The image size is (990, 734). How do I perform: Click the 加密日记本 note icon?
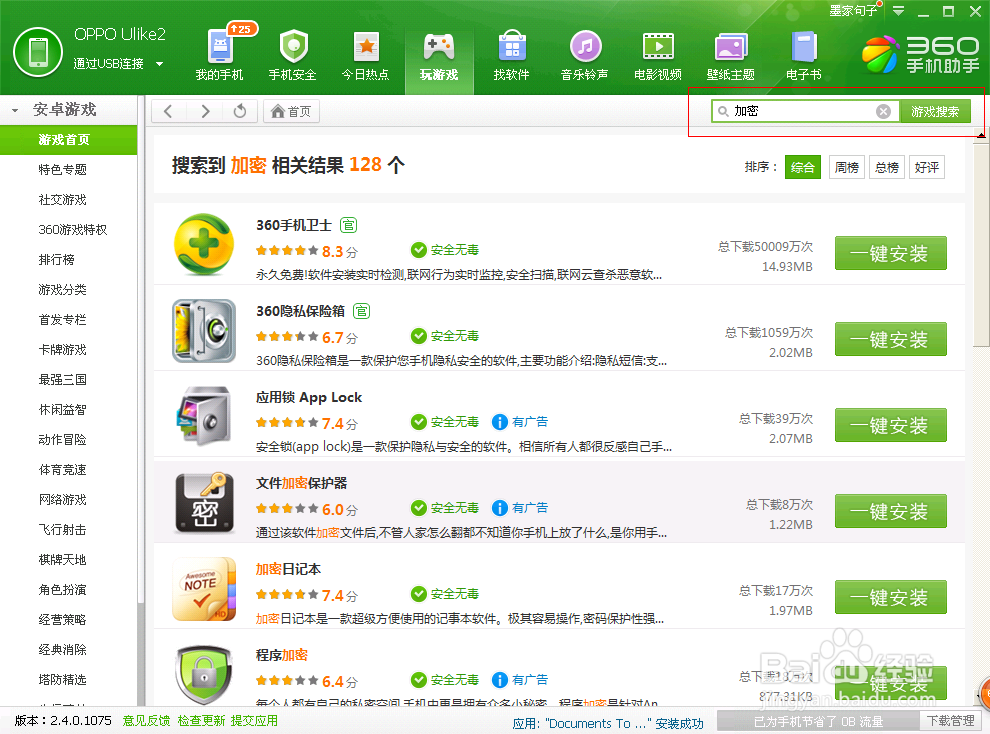[x=204, y=589]
